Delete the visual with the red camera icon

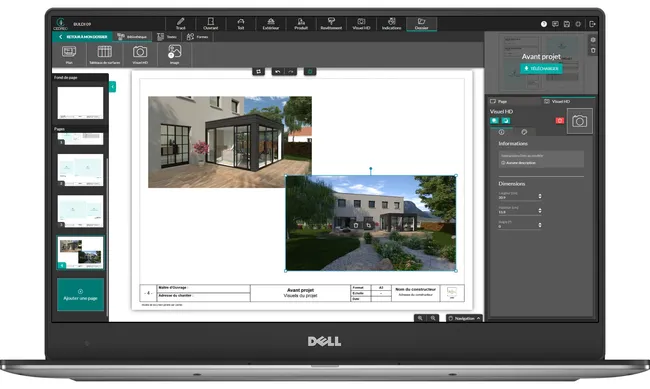coord(560,121)
